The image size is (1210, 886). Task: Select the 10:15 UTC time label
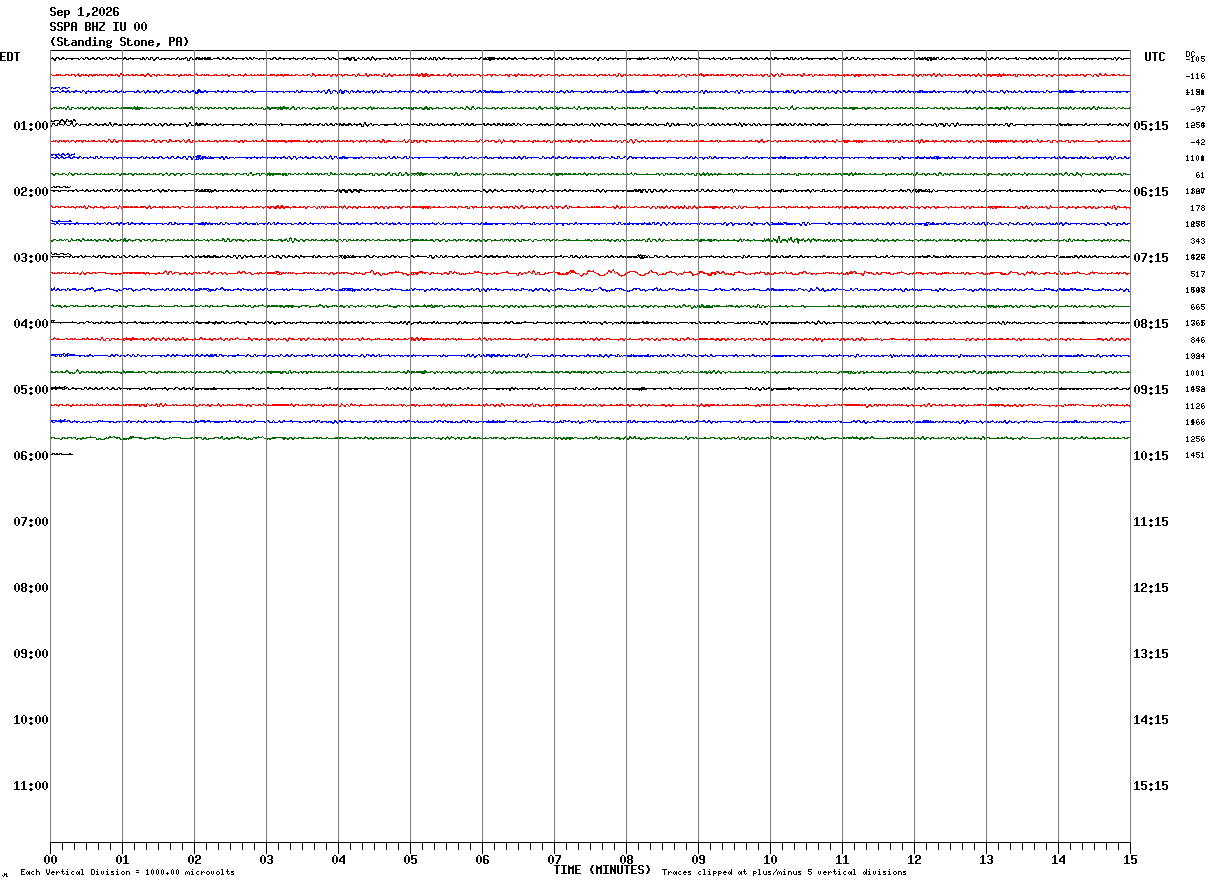click(x=1150, y=456)
